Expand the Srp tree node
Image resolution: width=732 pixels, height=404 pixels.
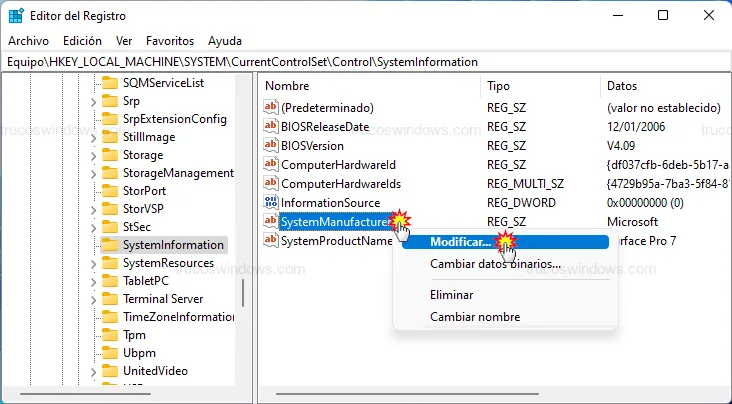click(x=93, y=101)
